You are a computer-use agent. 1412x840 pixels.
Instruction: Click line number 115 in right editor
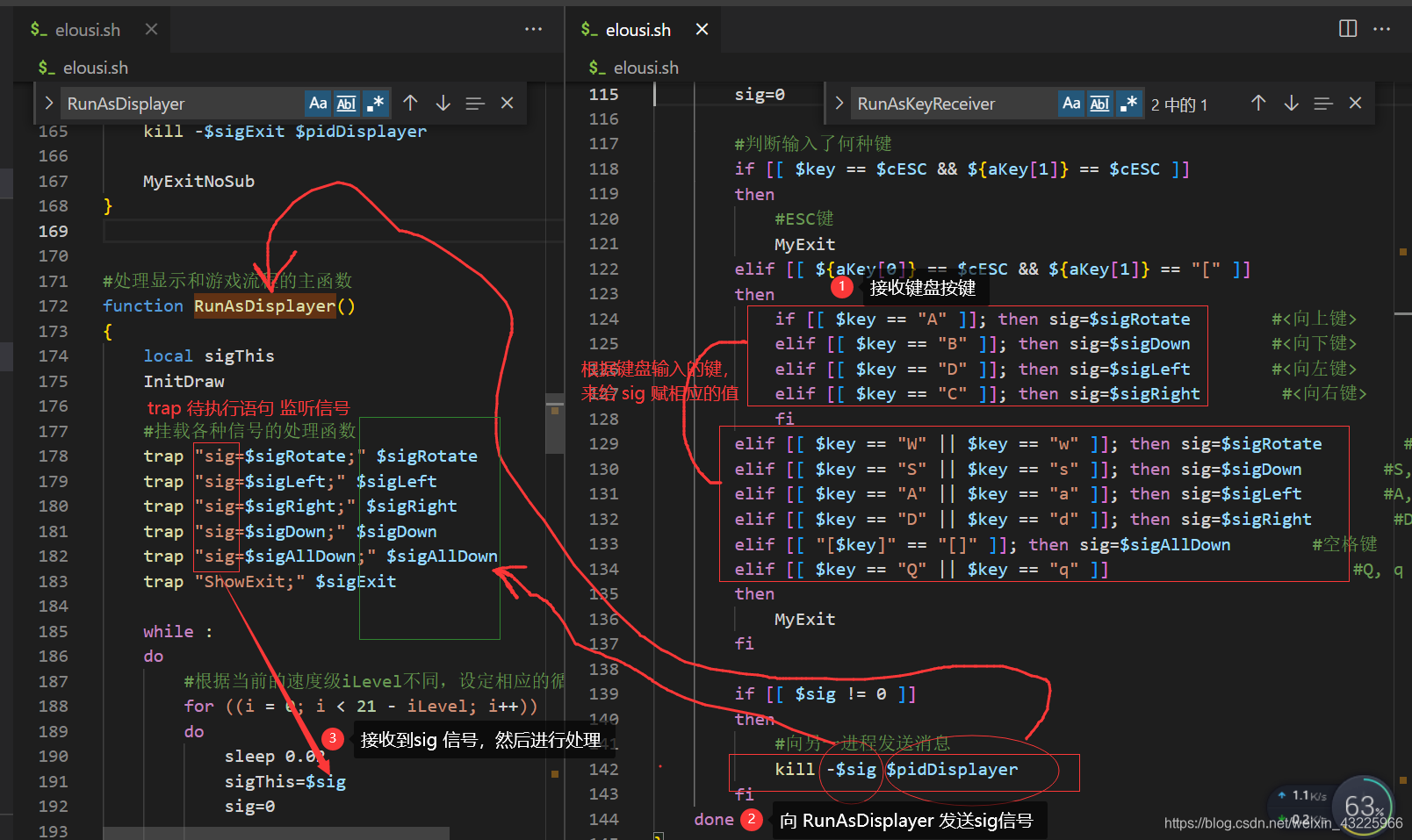603,94
